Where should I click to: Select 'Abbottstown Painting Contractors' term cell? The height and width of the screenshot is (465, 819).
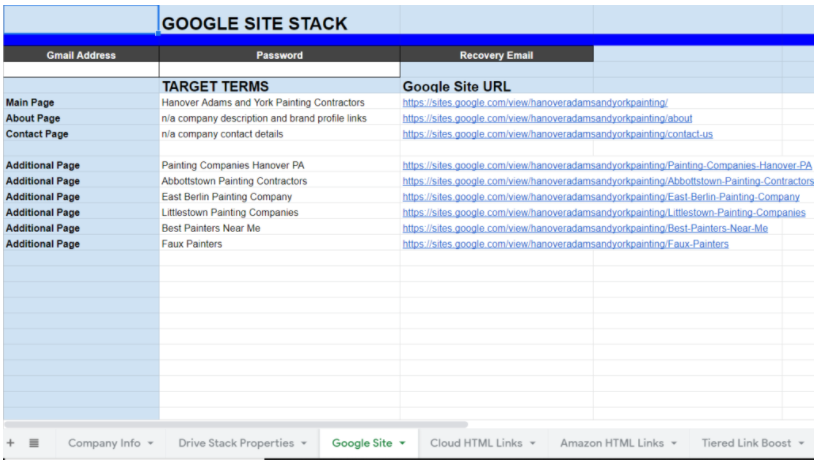(x=279, y=181)
